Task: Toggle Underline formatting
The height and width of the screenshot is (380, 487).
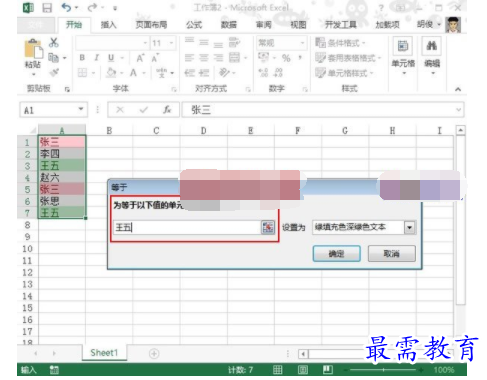Action: (111, 58)
